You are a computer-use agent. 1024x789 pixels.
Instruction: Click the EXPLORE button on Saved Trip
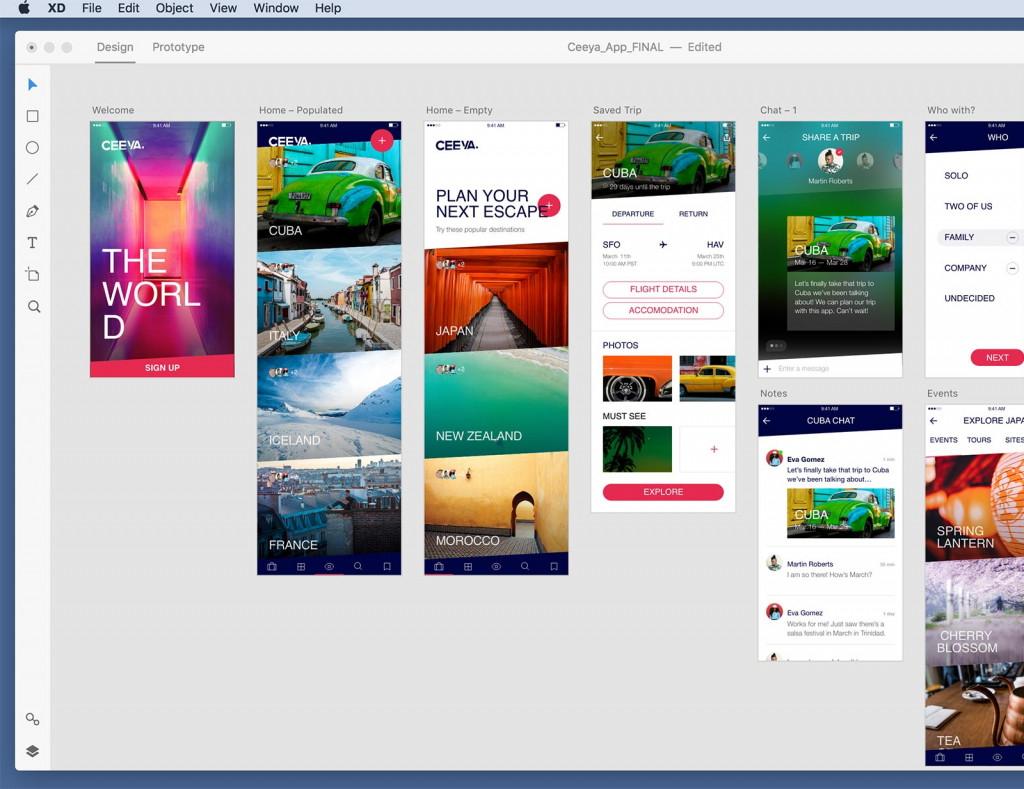663,492
